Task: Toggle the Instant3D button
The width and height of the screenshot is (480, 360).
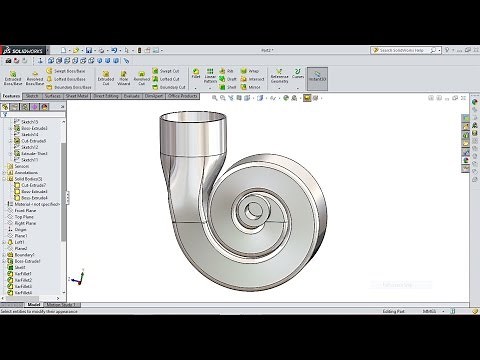Action: 317,79
